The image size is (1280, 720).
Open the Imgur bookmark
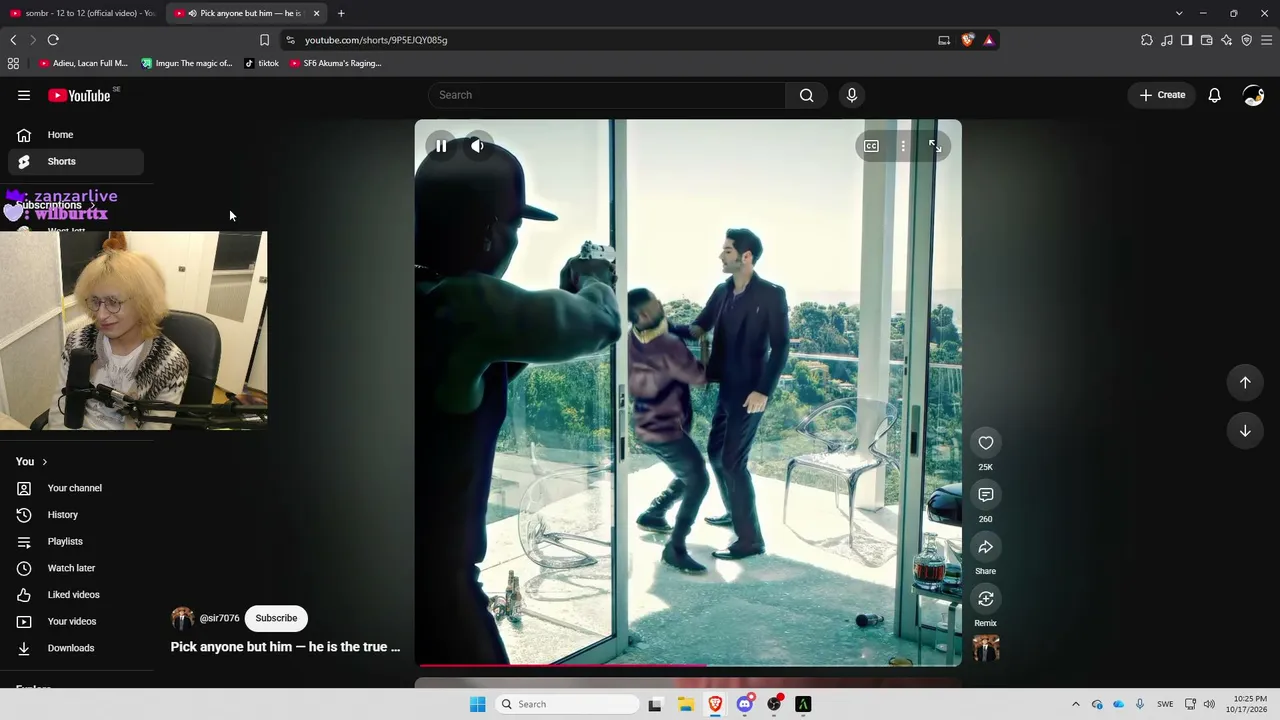pos(187,63)
